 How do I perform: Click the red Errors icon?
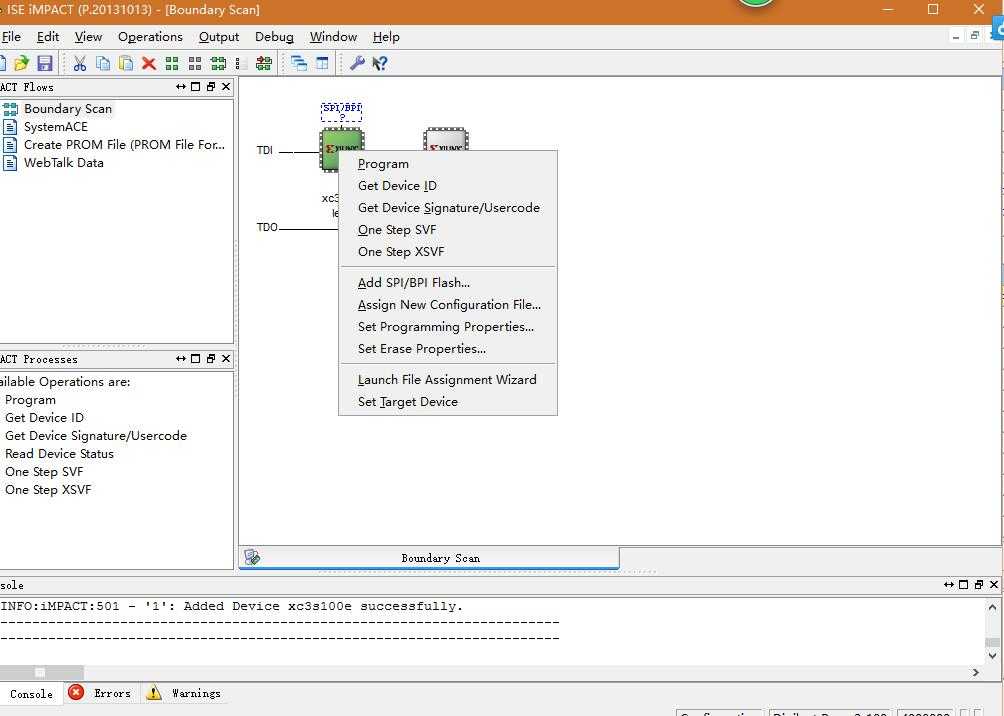pos(76,692)
